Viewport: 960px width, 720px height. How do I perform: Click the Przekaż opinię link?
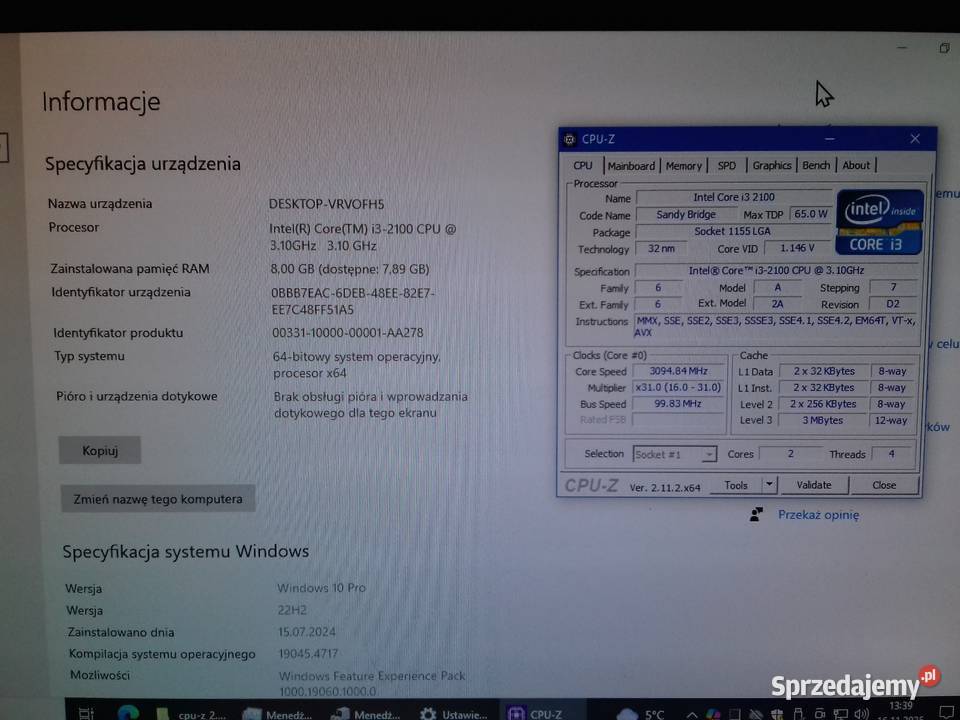820,514
